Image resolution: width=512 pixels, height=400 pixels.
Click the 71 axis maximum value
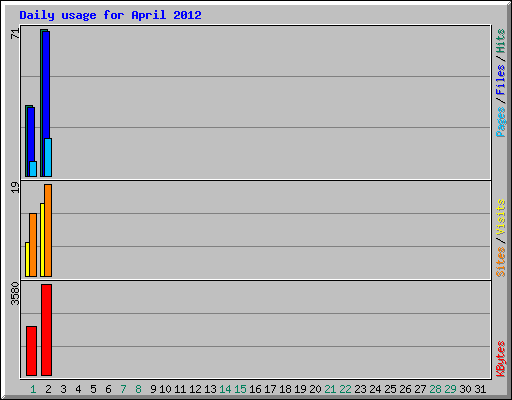coord(15,34)
